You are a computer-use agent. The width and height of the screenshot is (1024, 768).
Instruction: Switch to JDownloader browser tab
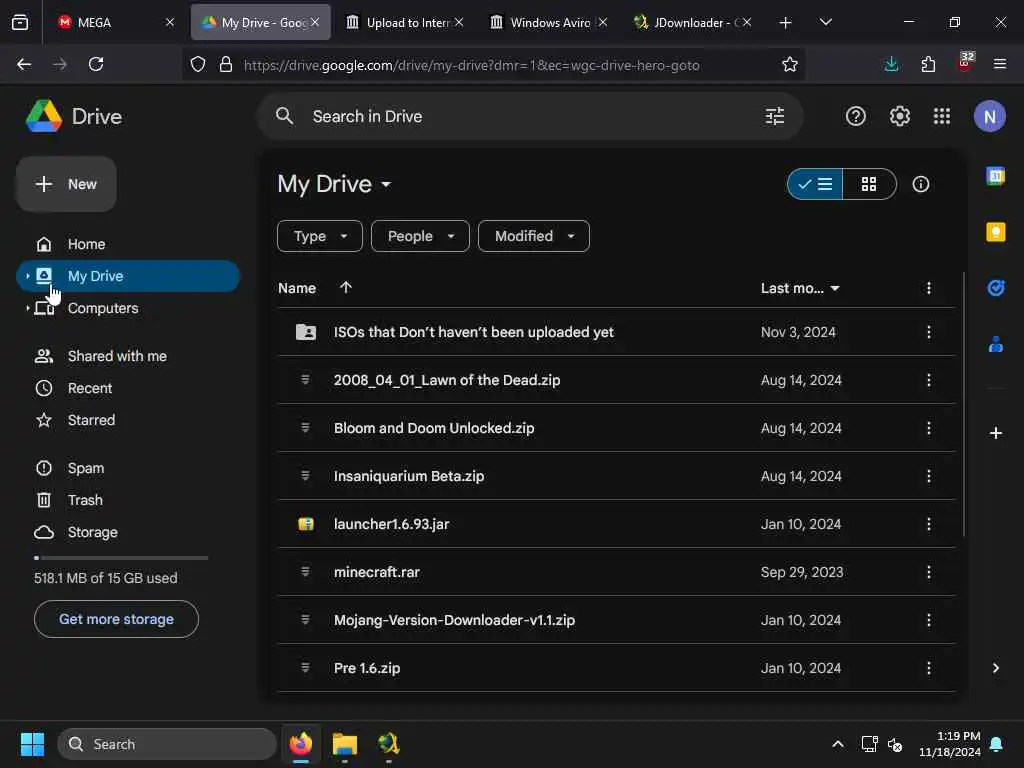(x=691, y=22)
